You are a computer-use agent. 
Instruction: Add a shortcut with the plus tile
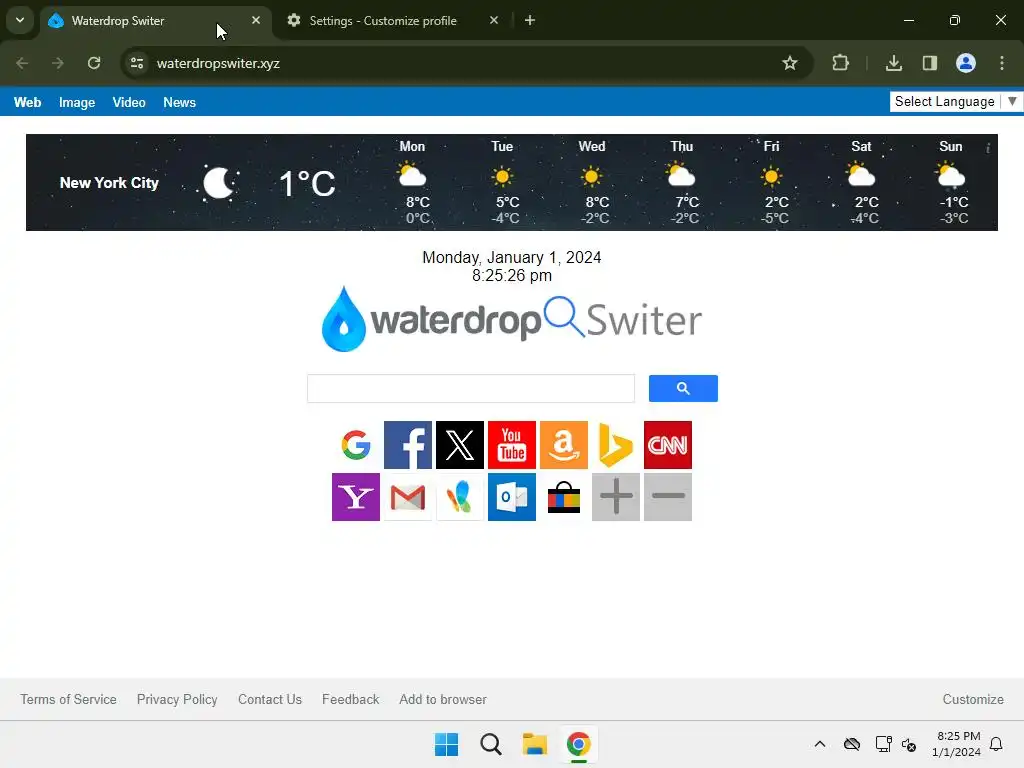(616, 497)
